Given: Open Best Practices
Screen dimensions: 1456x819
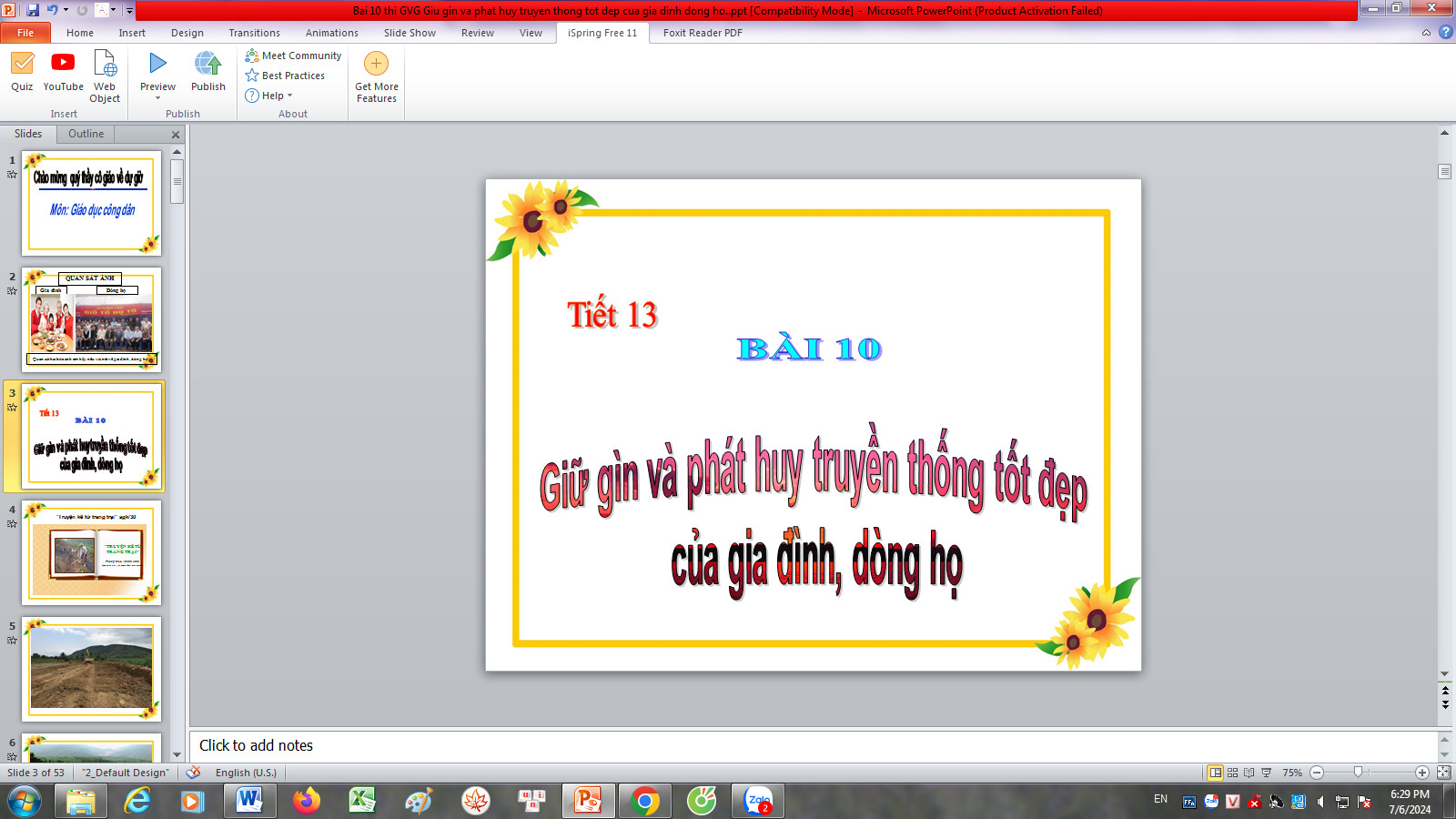Looking at the screenshot, I should click(285, 76).
